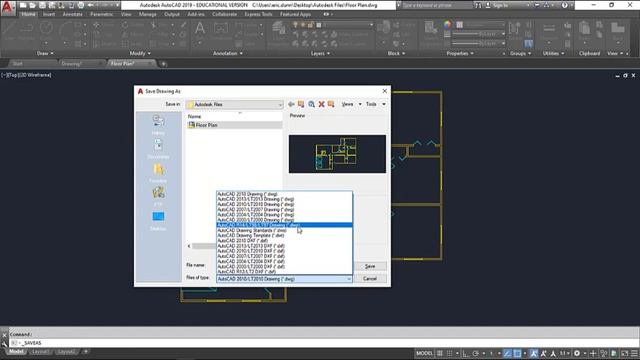Toggle snap mode in the status bar
Screen dimensions: 640x360
point(449,353)
